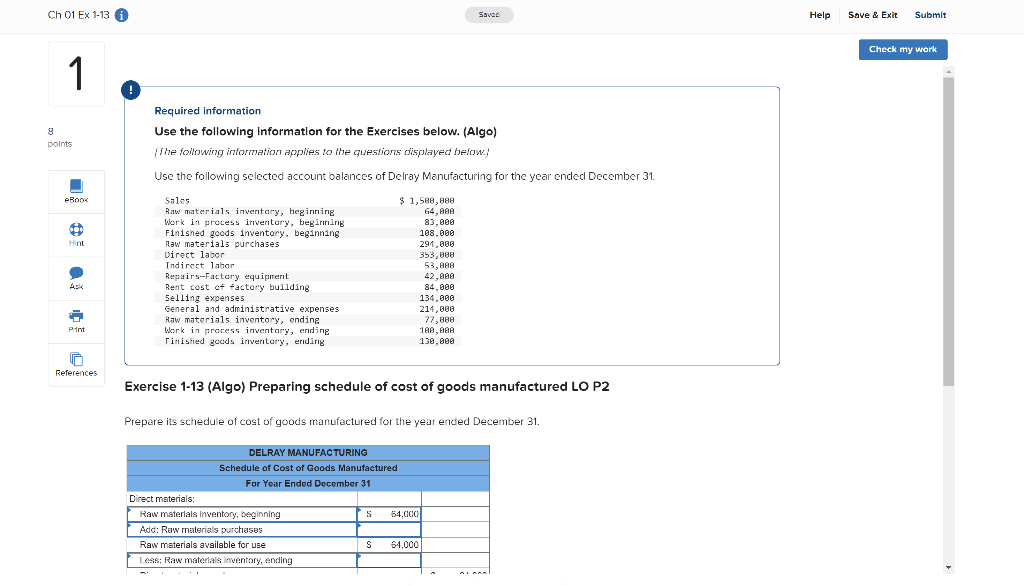Click Save & Exit

(872, 15)
